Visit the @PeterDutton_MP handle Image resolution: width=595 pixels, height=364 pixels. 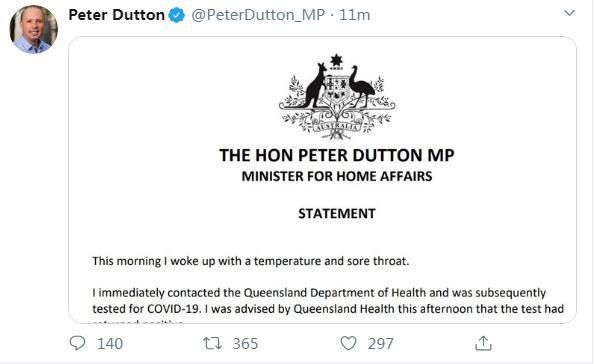tap(258, 15)
